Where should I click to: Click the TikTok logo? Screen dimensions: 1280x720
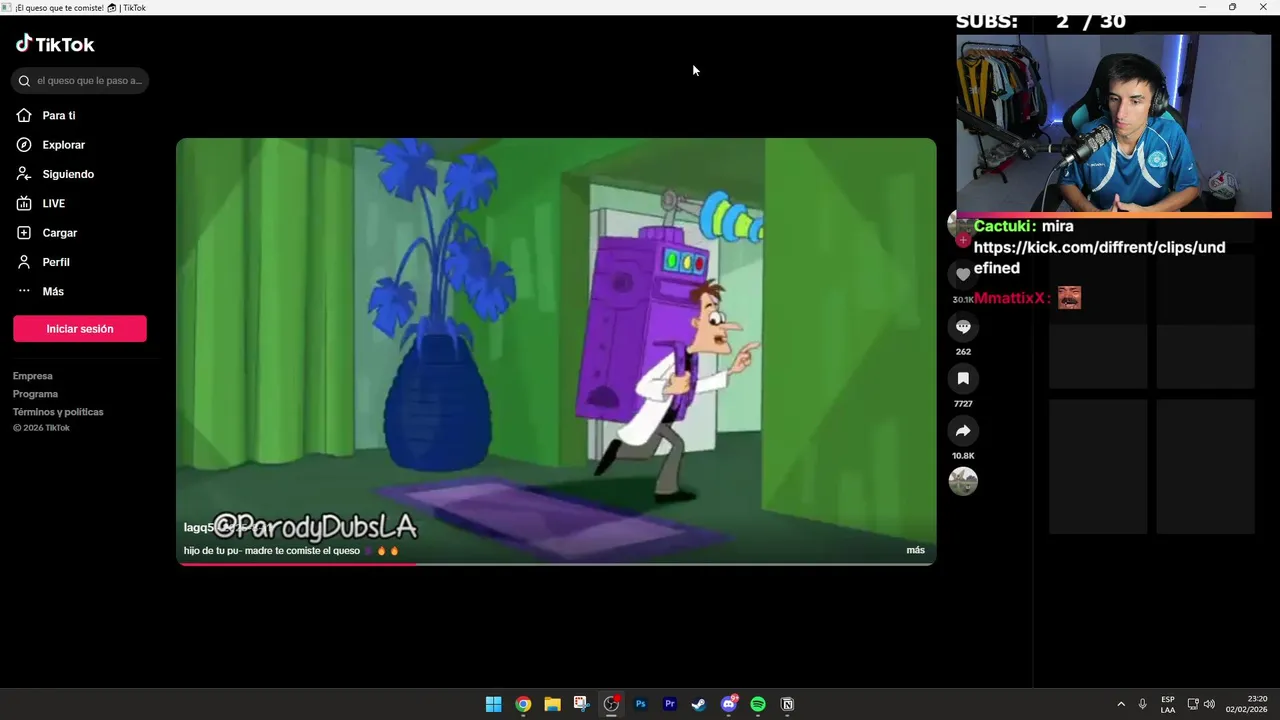[55, 44]
